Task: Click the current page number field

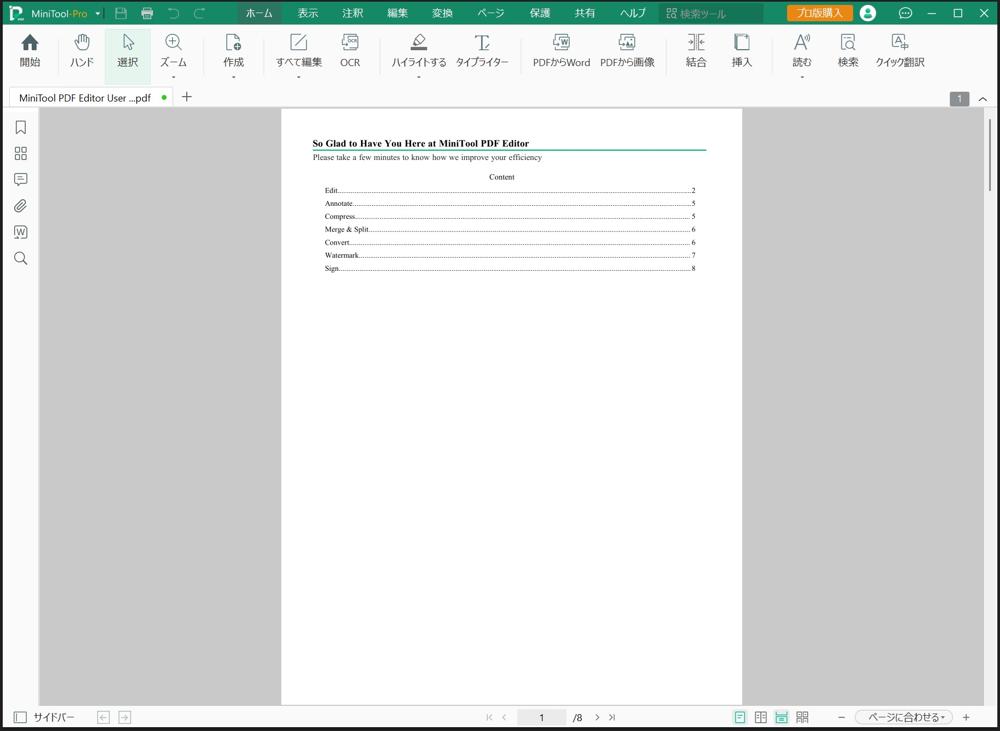Action: [541, 717]
